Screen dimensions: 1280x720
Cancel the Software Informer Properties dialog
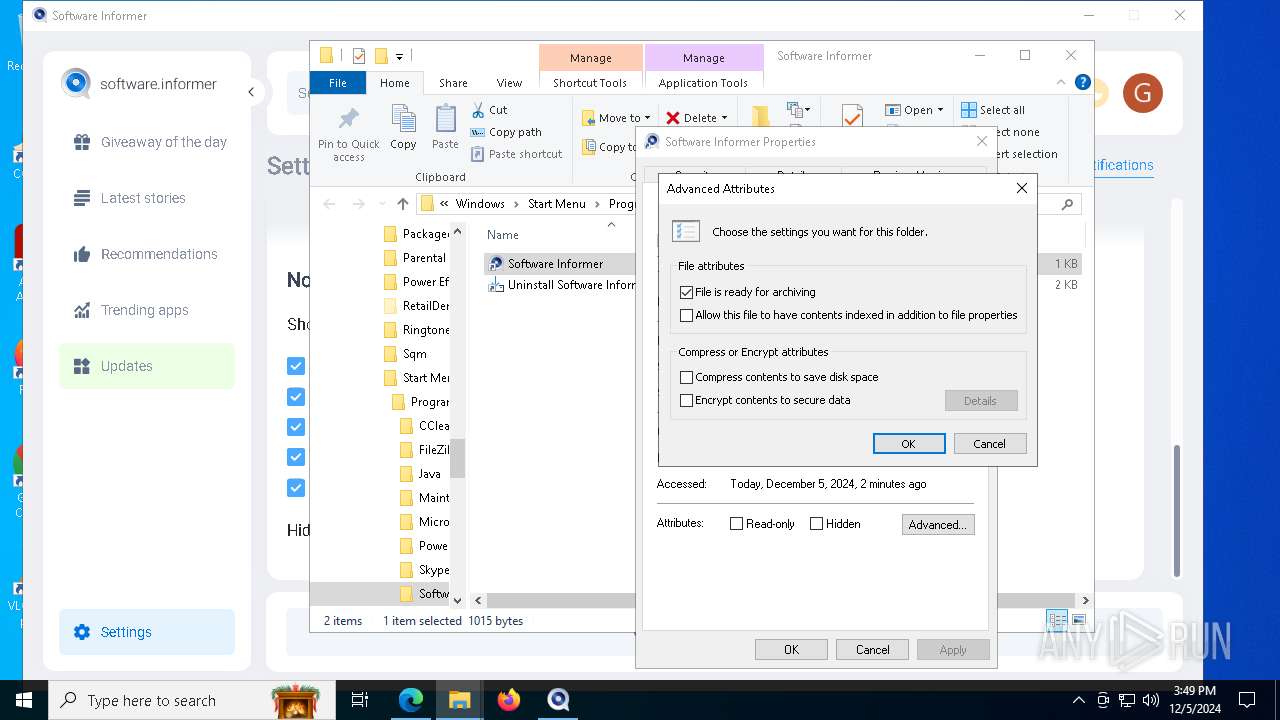[872, 650]
